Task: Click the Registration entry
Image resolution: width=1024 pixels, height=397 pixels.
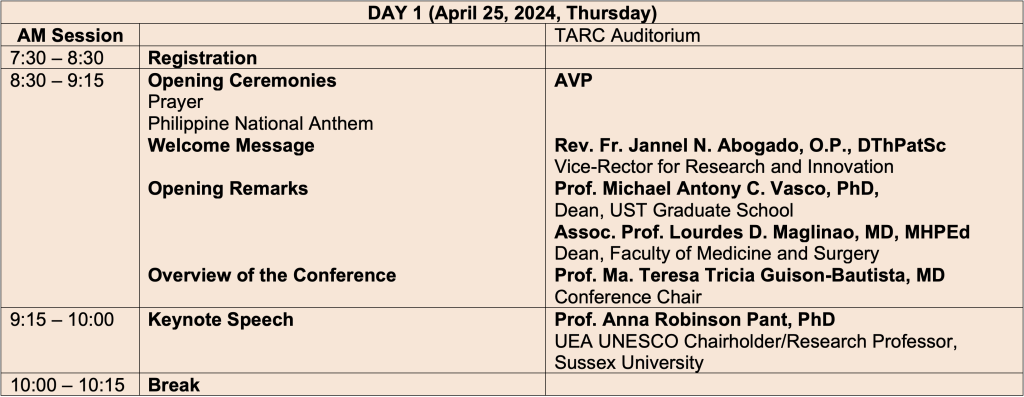Action: click(x=202, y=58)
